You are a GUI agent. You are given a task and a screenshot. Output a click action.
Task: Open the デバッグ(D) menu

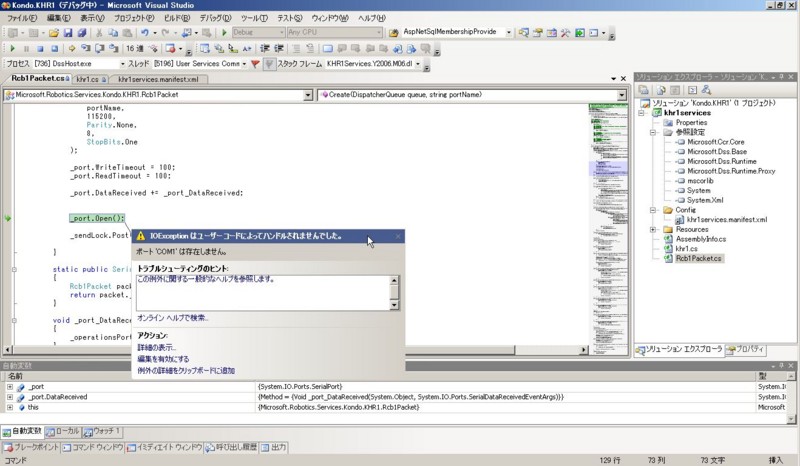[x=215, y=18]
